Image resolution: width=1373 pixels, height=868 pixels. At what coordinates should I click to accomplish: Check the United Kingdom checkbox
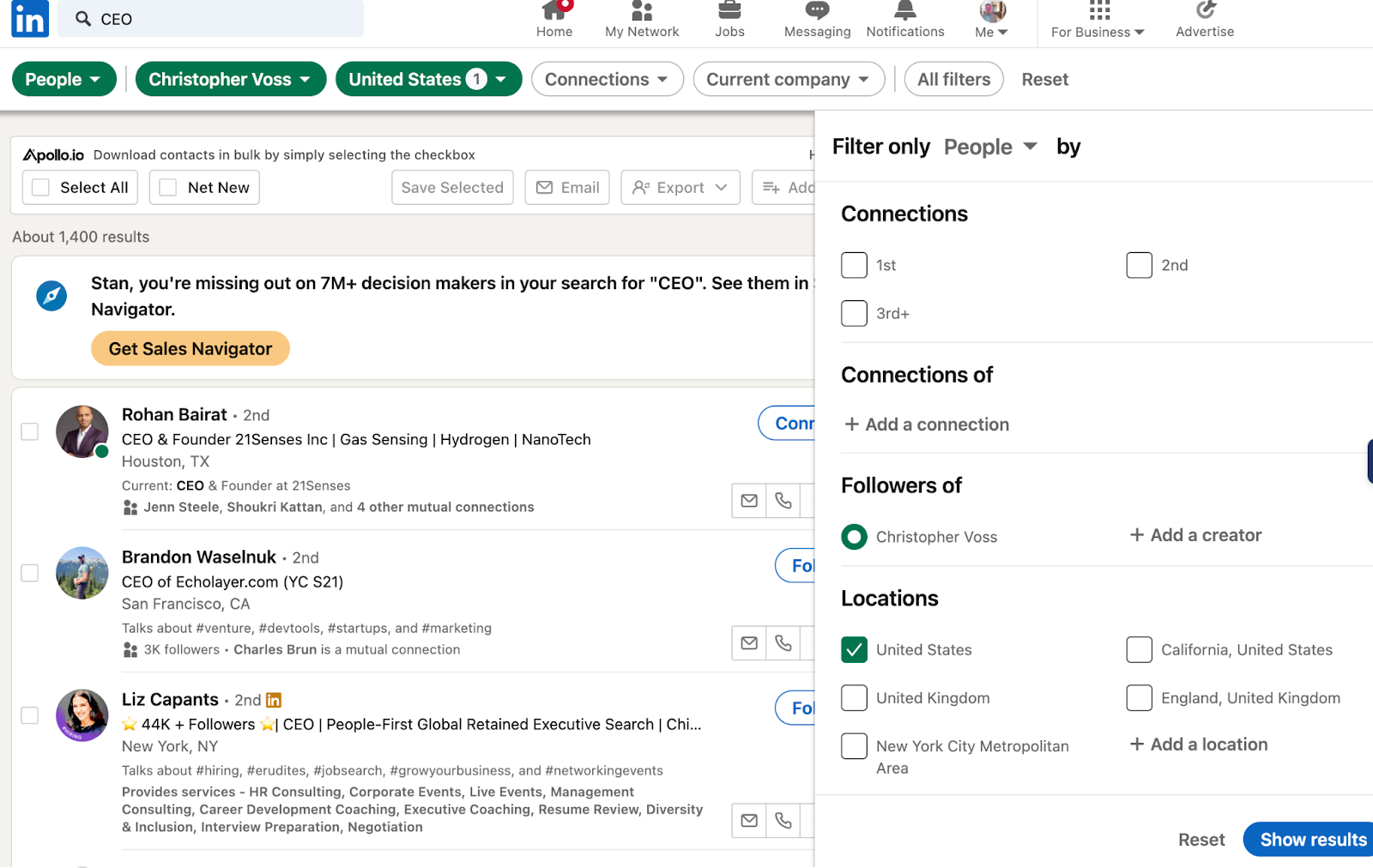click(x=854, y=697)
